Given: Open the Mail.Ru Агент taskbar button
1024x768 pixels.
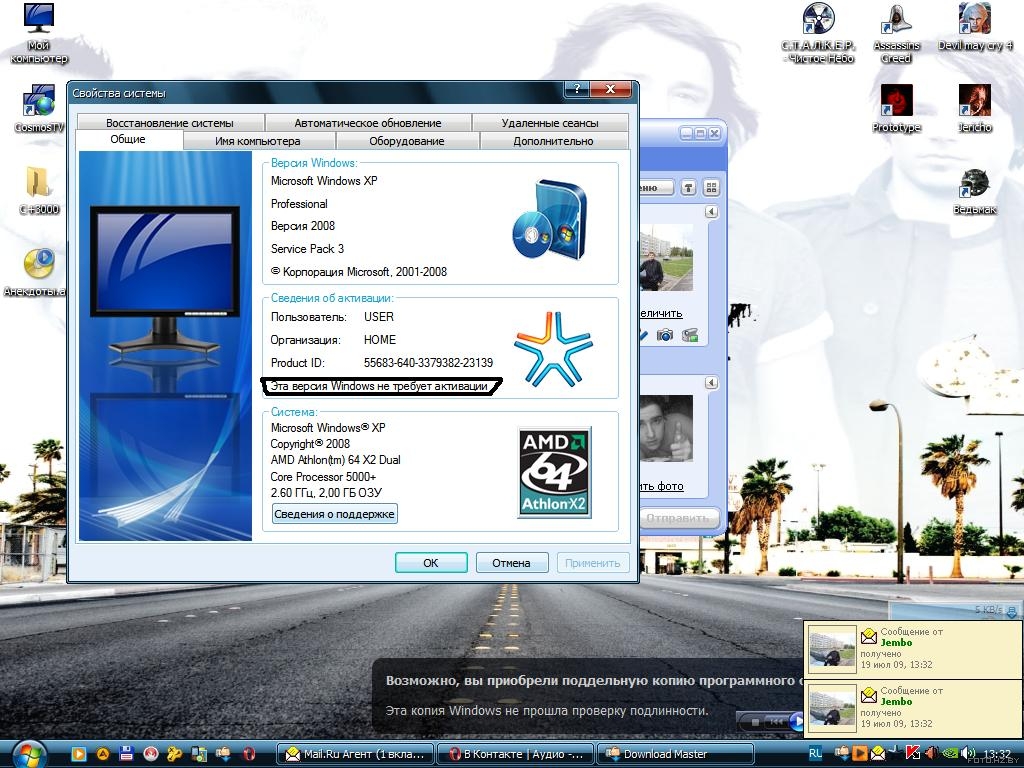Looking at the screenshot, I should [x=357, y=754].
